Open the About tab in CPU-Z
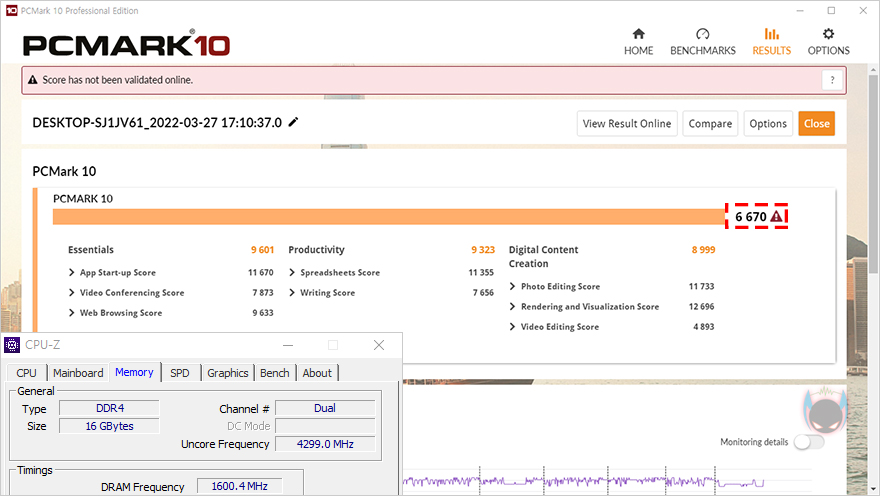Image resolution: width=880 pixels, height=496 pixels. pyautogui.click(x=317, y=373)
